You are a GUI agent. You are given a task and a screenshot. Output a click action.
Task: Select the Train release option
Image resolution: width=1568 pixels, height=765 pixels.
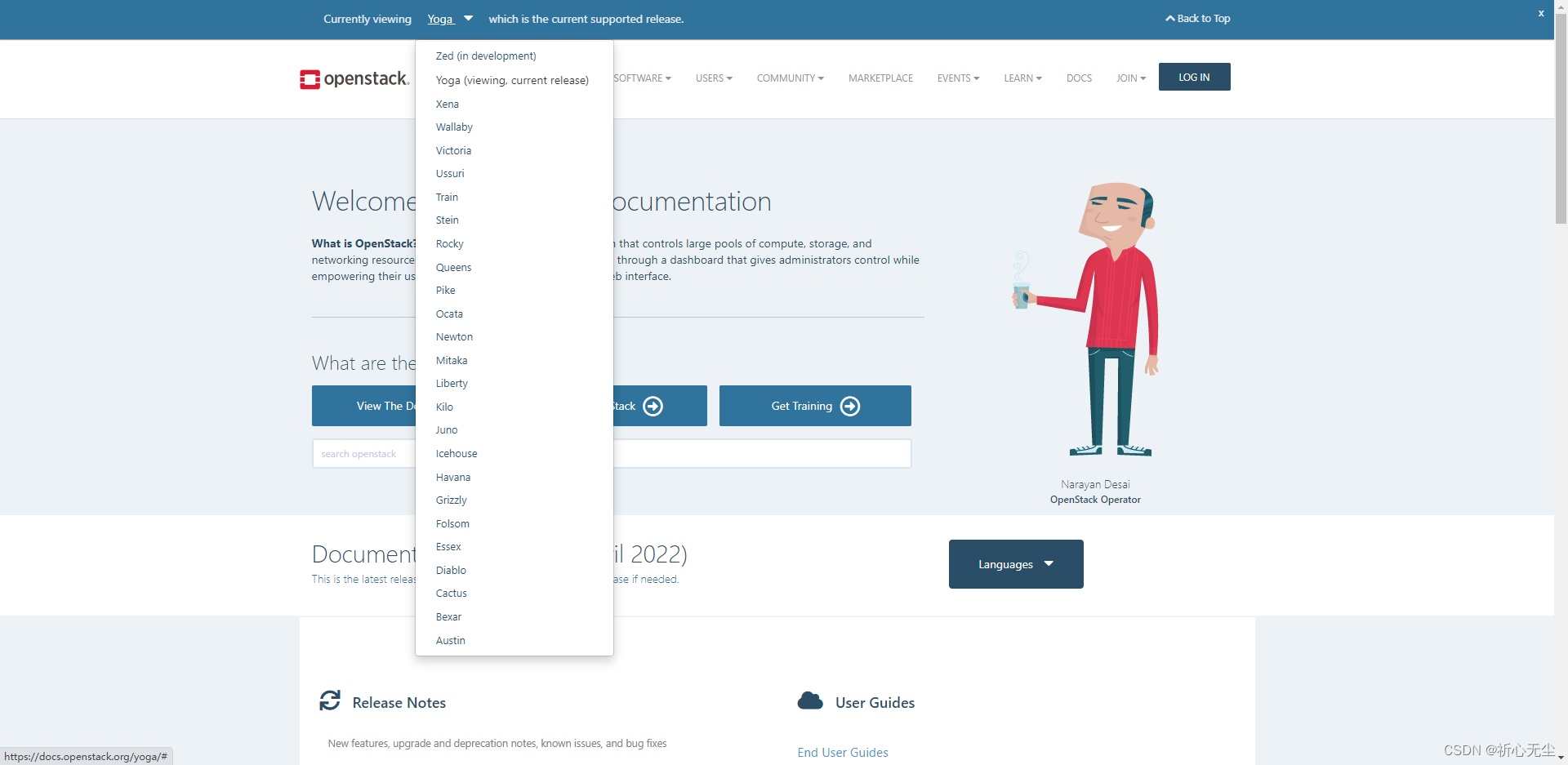447,197
